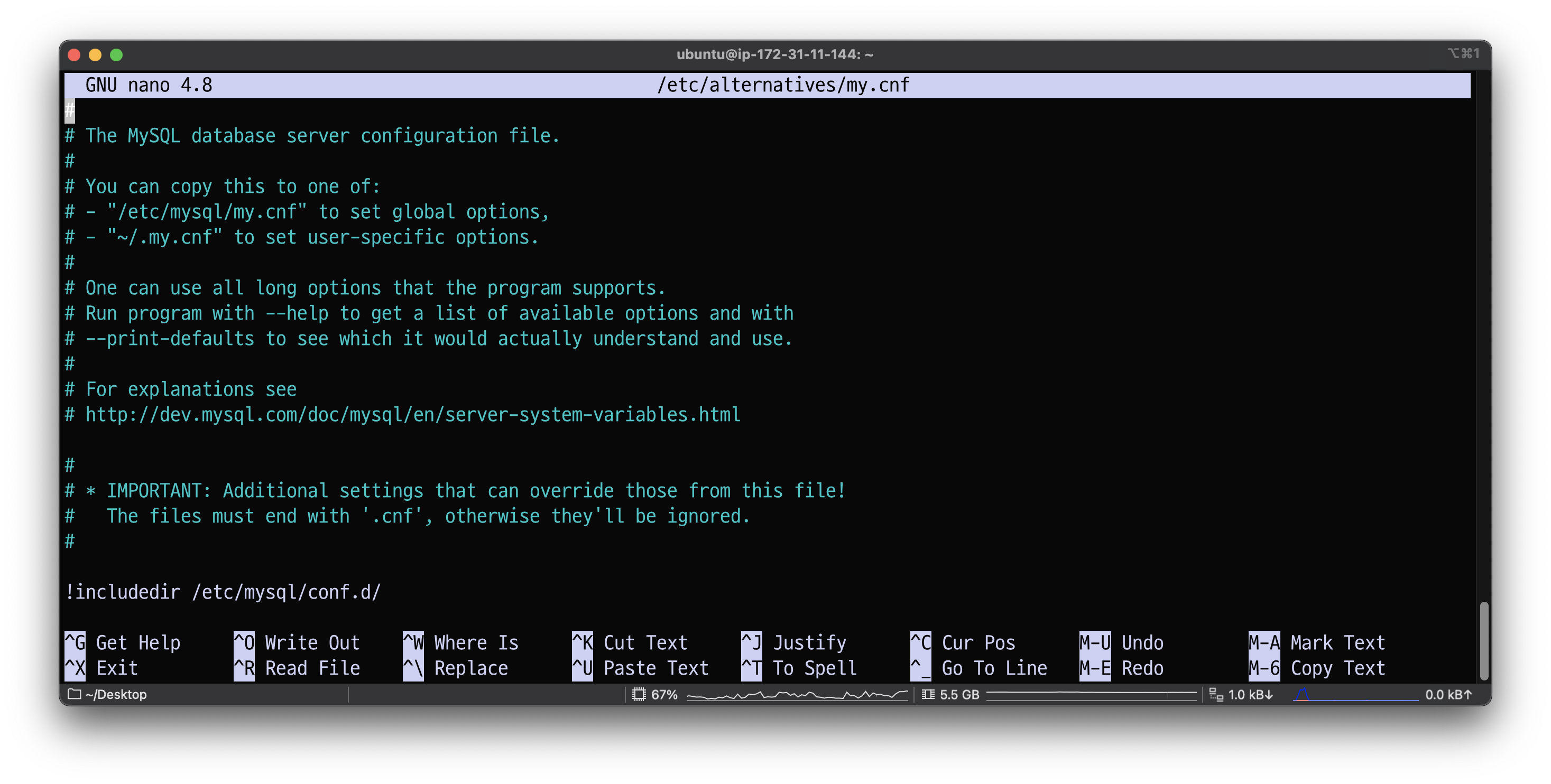Click the GNU nano 4.8 label
The height and width of the screenshot is (784, 1551).
(149, 85)
